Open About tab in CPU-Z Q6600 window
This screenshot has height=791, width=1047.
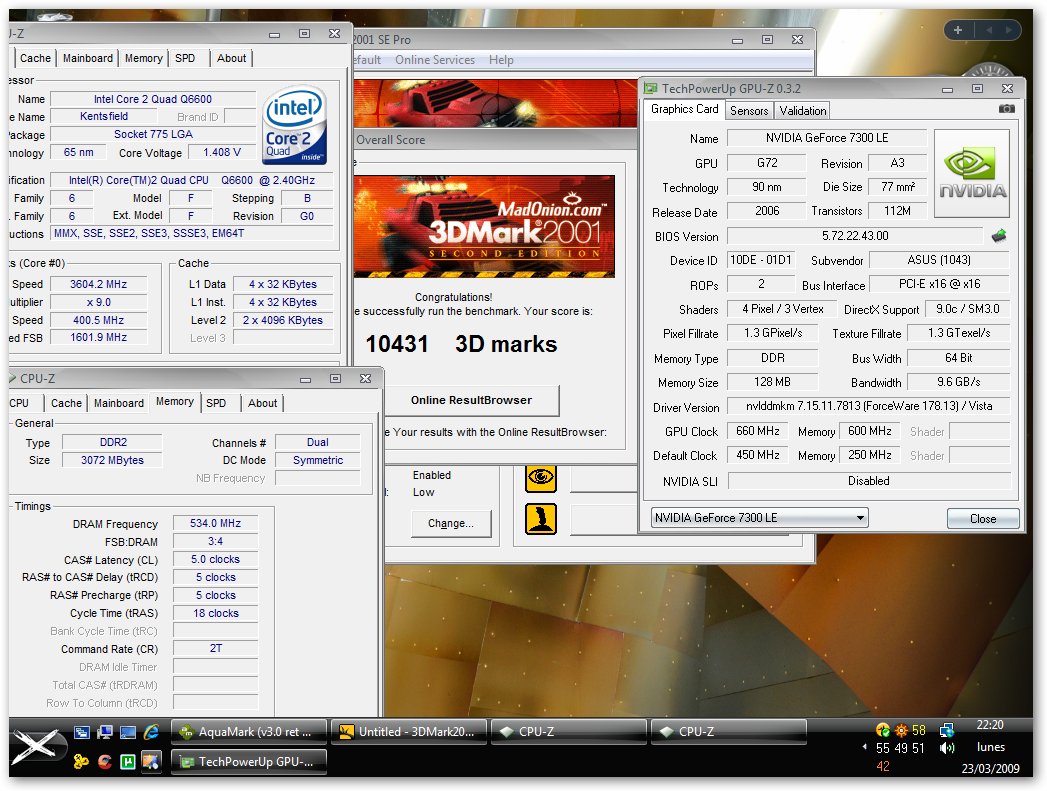[x=231, y=58]
